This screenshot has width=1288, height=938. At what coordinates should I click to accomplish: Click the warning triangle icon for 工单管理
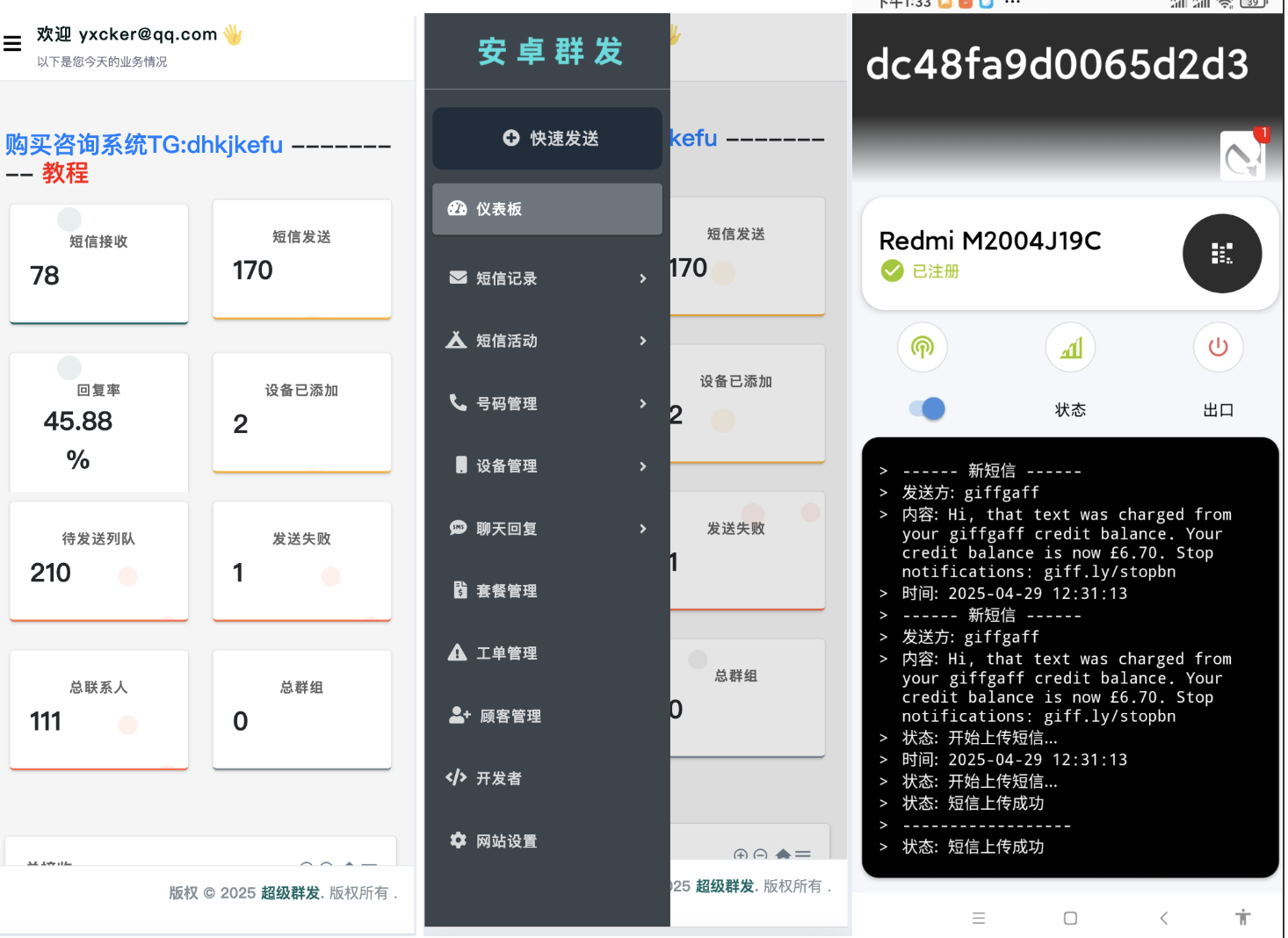click(457, 653)
